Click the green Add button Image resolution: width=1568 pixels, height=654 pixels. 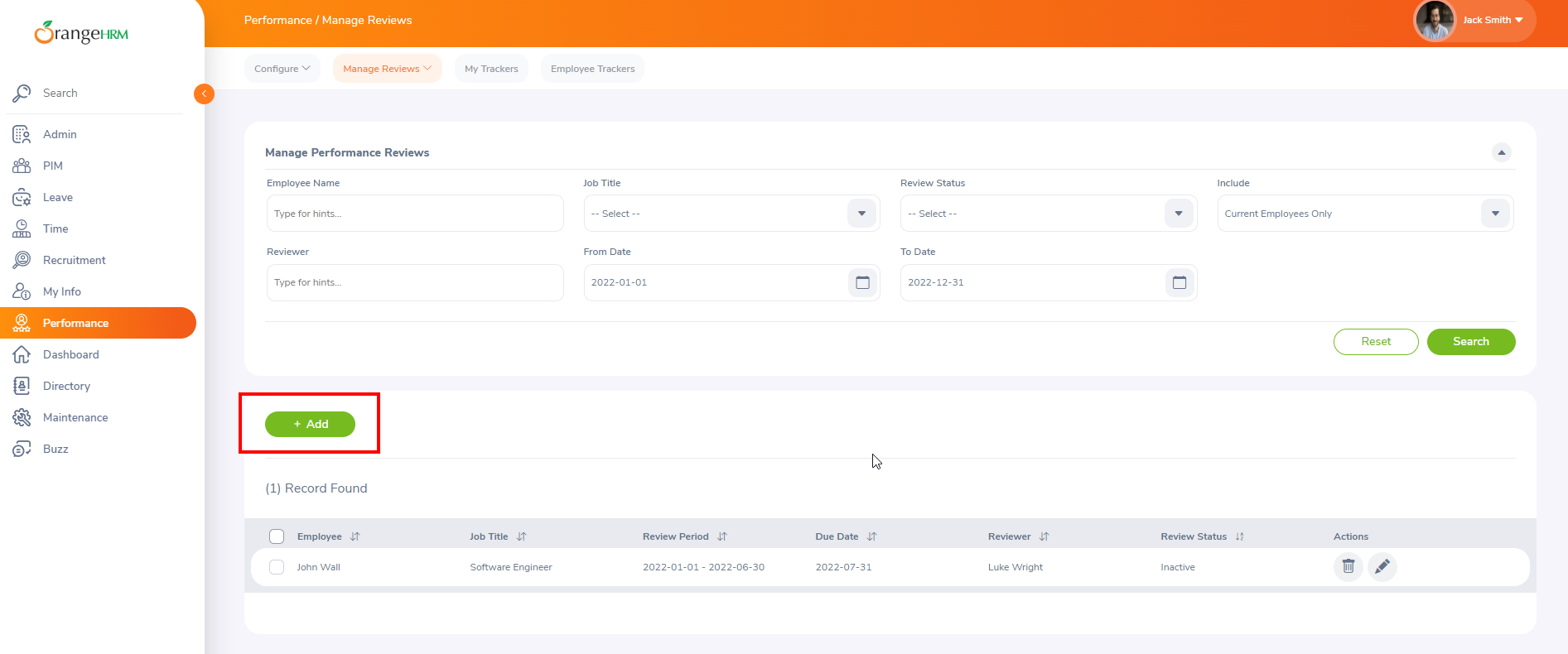pos(310,424)
